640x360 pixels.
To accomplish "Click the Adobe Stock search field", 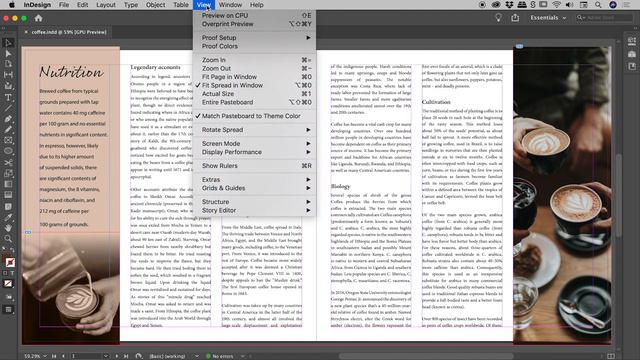I will [604, 18].
